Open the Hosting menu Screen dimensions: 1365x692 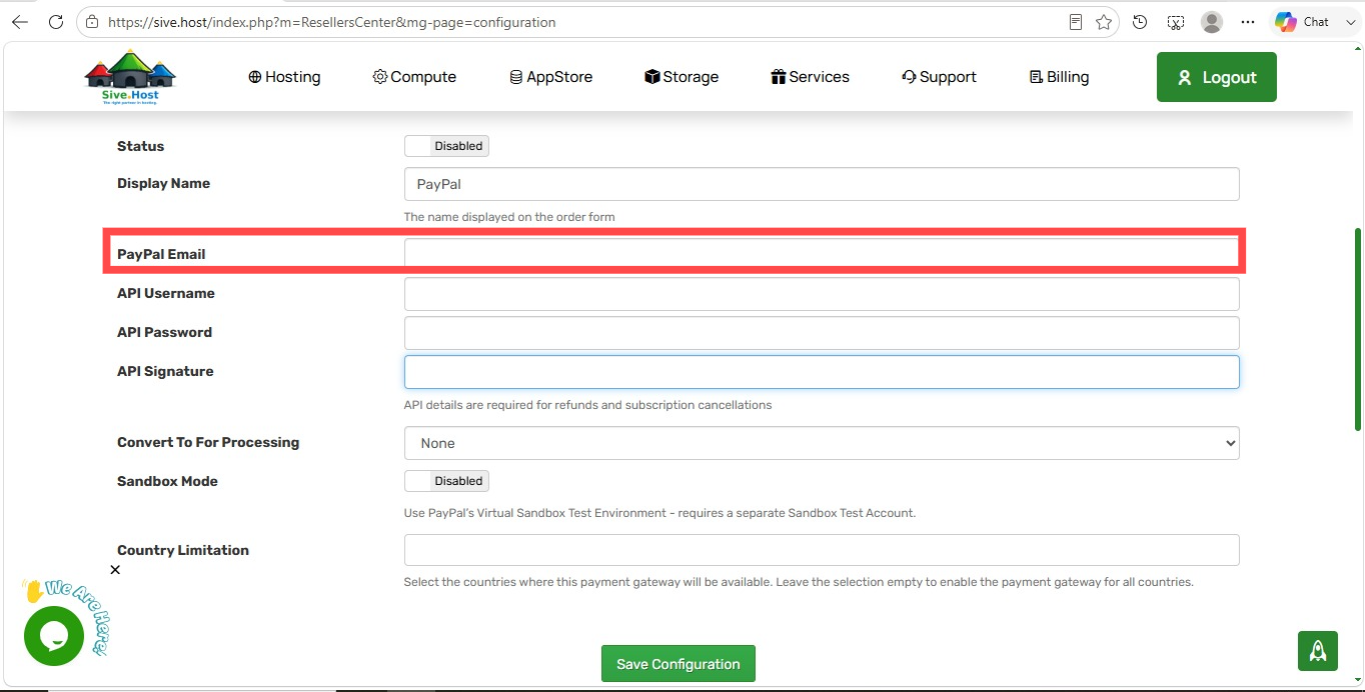pyautogui.click(x=284, y=77)
